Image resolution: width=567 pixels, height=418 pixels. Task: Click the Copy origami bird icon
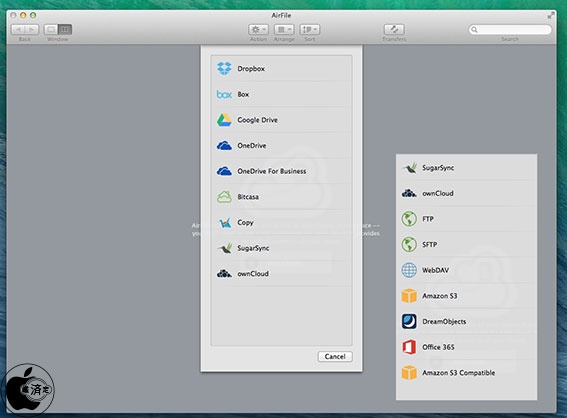pyautogui.click(x=225, y=222)
